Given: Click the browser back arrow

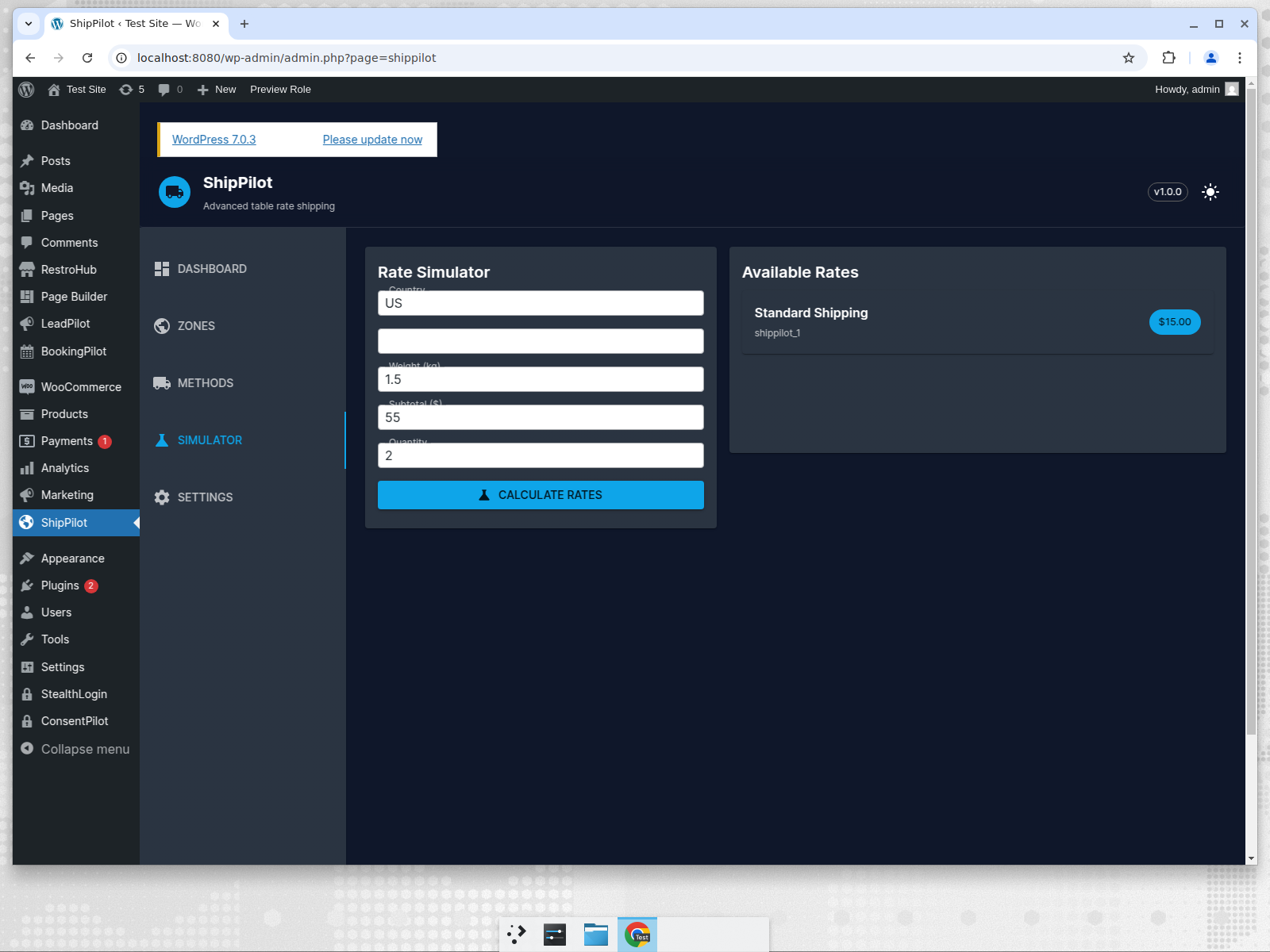Looking at the screenshot, I should click(30, 58).
